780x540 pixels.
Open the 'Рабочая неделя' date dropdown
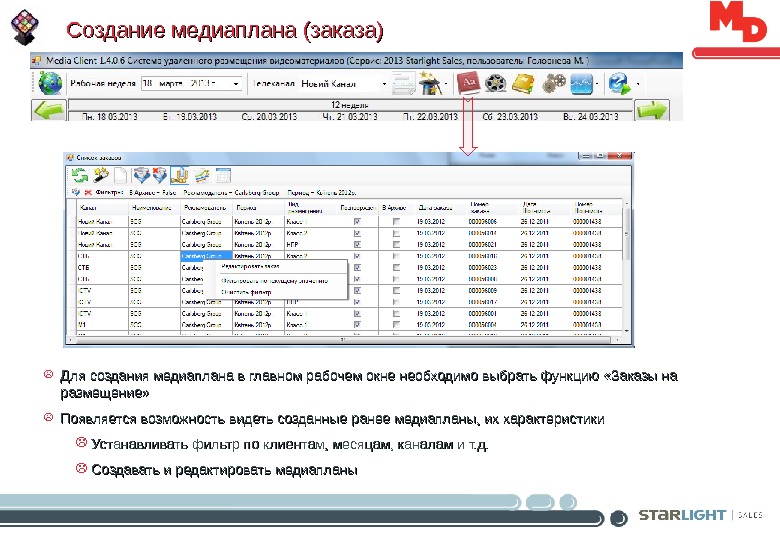tap(236, 84)
